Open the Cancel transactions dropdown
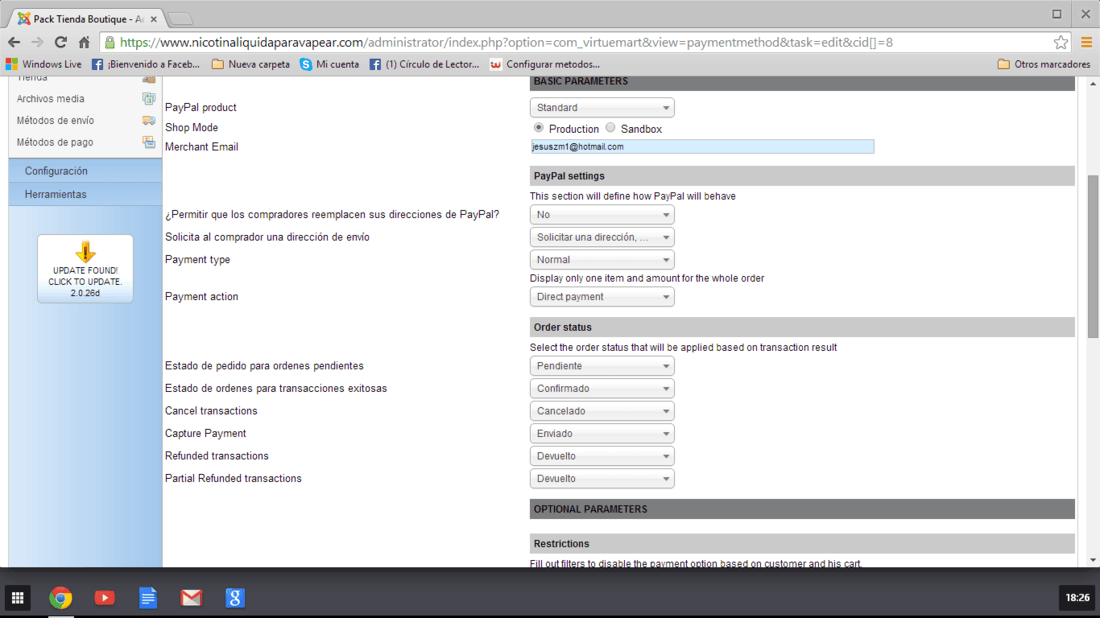The width and height of the screenshot is (1100, 618). tap(602, 411)
